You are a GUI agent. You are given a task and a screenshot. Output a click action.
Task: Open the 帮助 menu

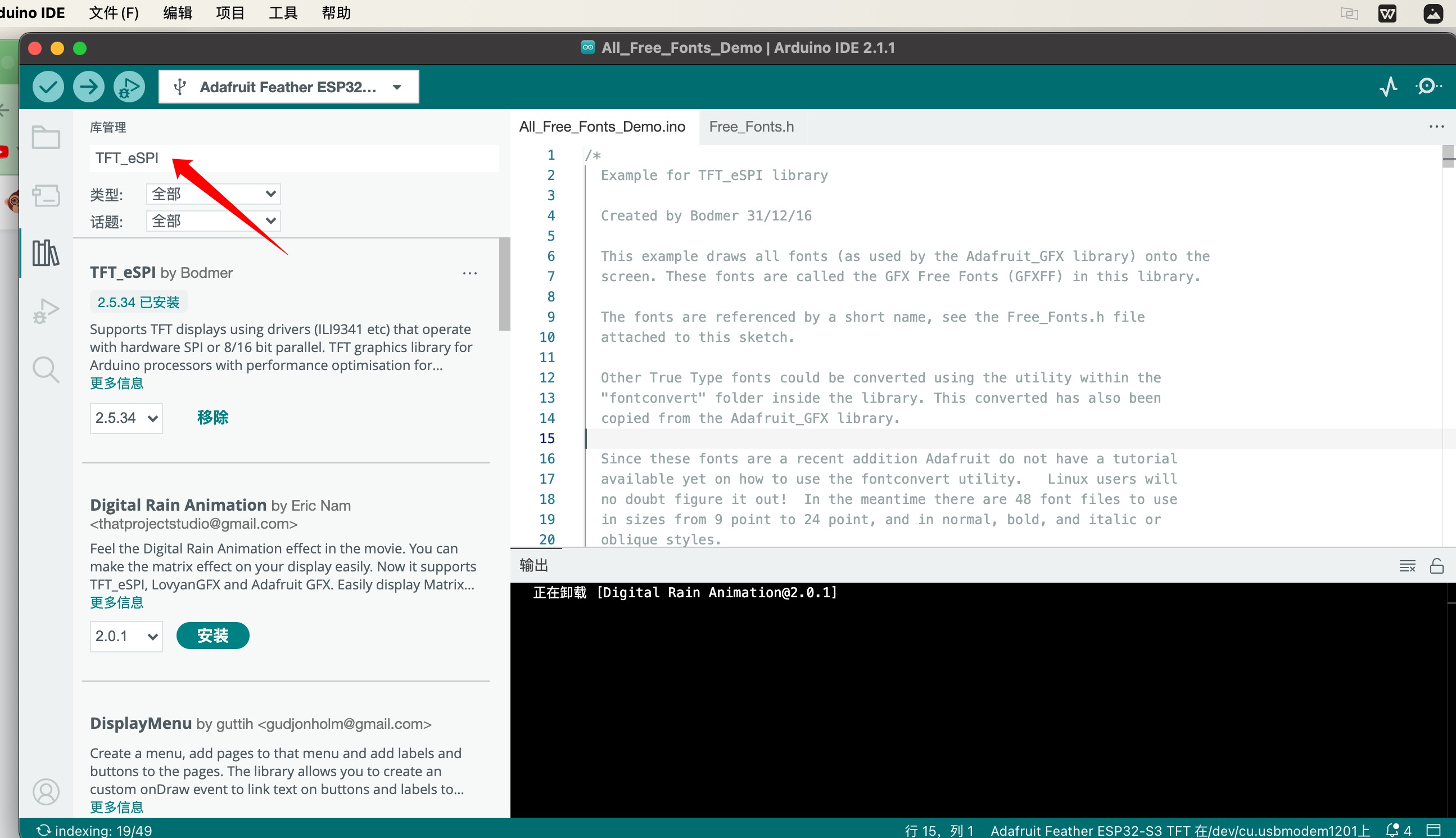(x=336, y=13)
